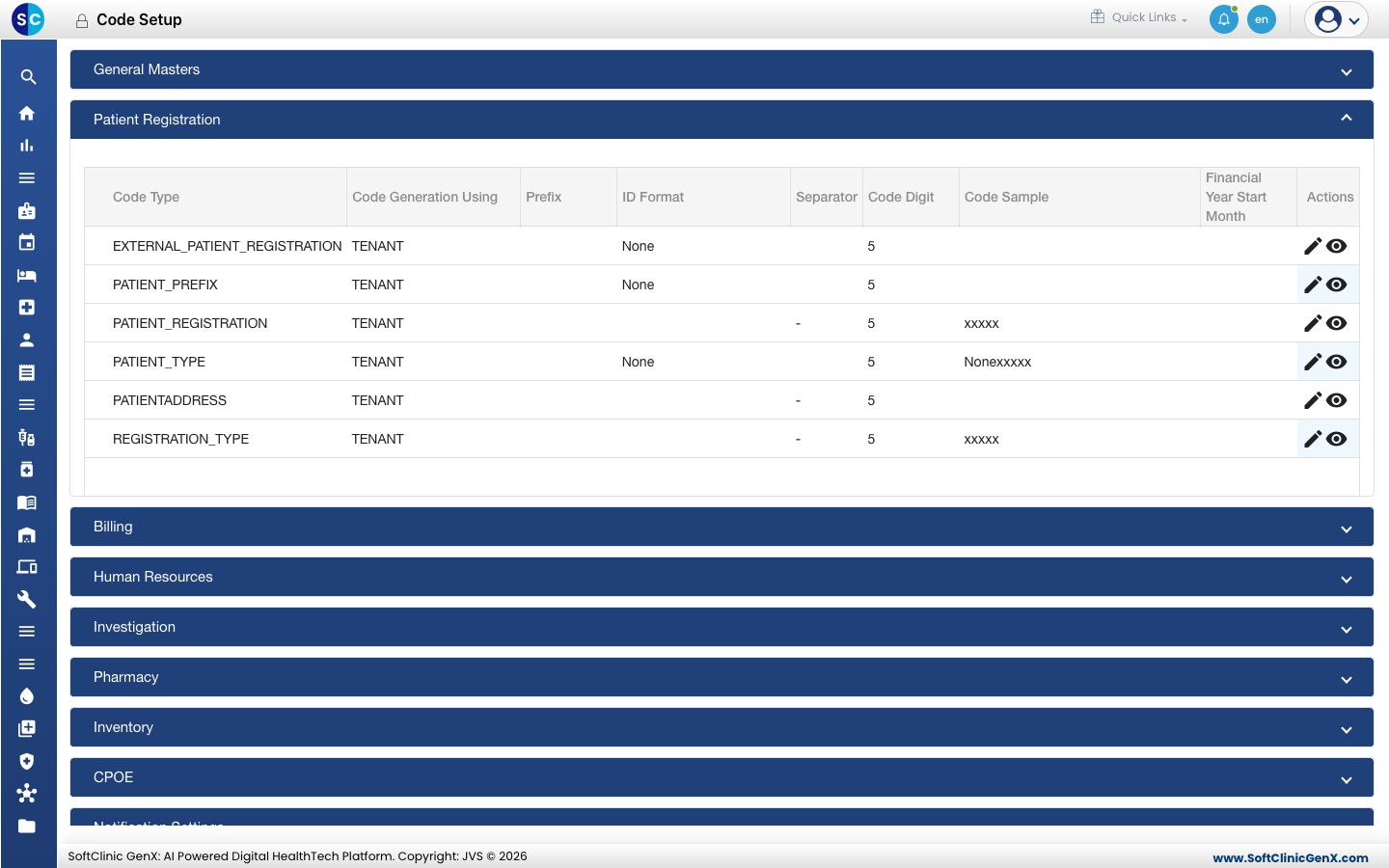Screen dimensions: 1389x868
Task: Switch language using the en button
Action: click(1262, 19)
